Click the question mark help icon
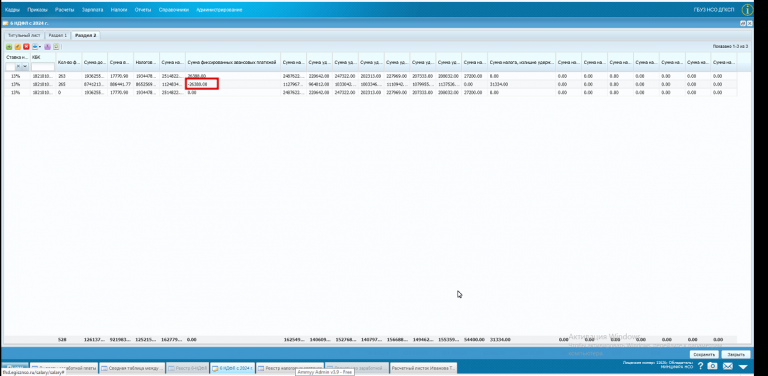 point(700,366)
